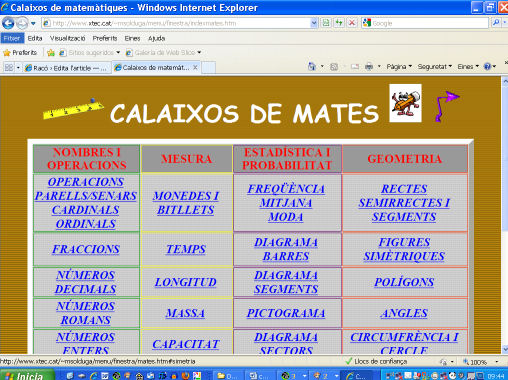Screen dimensions: 508x380
Task: Click the printer icon
Action: (369, 67)
